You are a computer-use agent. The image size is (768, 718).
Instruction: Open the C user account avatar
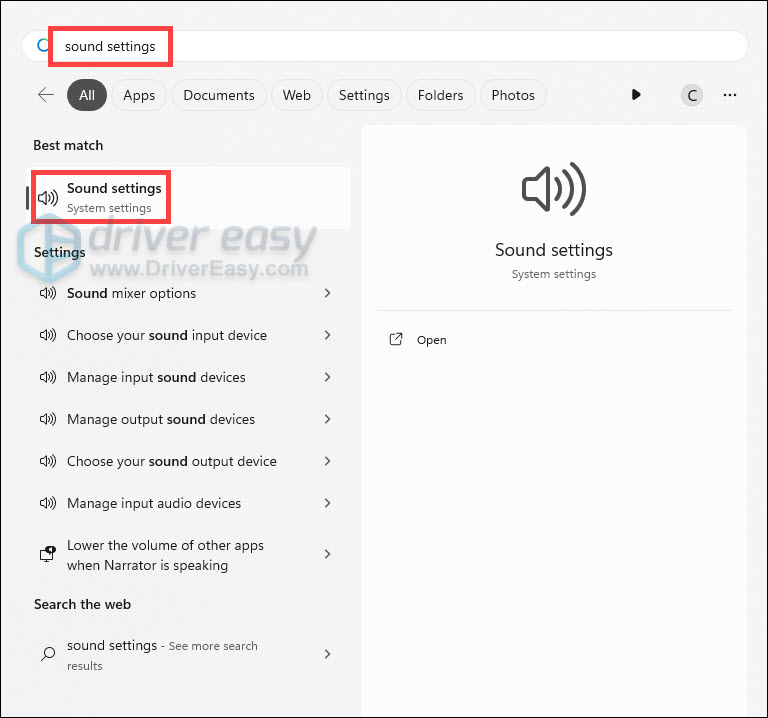[x=692, y=95]
